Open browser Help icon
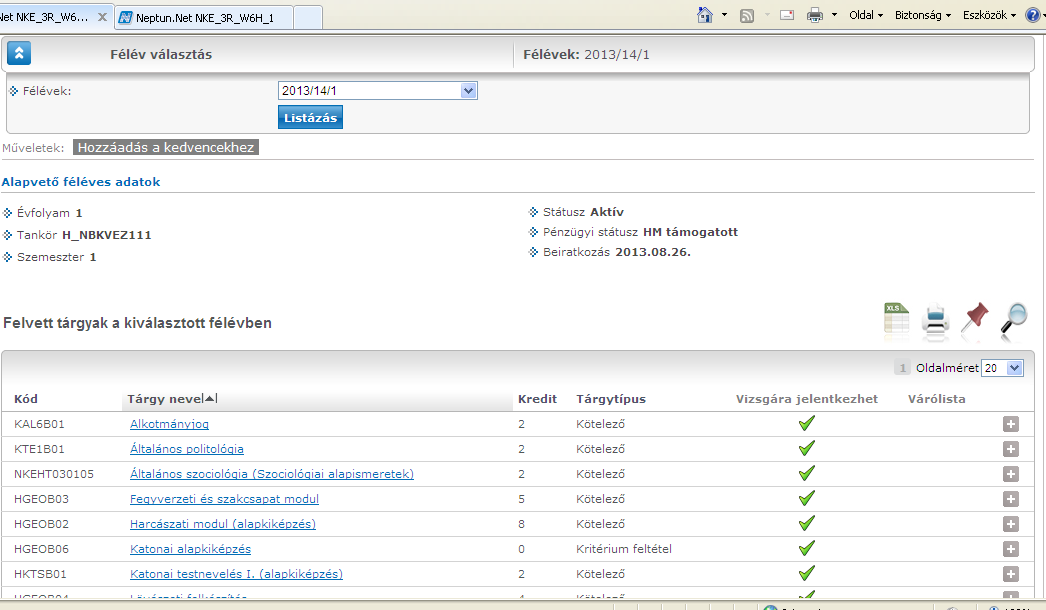This screenshot has width=1046, height=610. click(x=1032, y=15)
